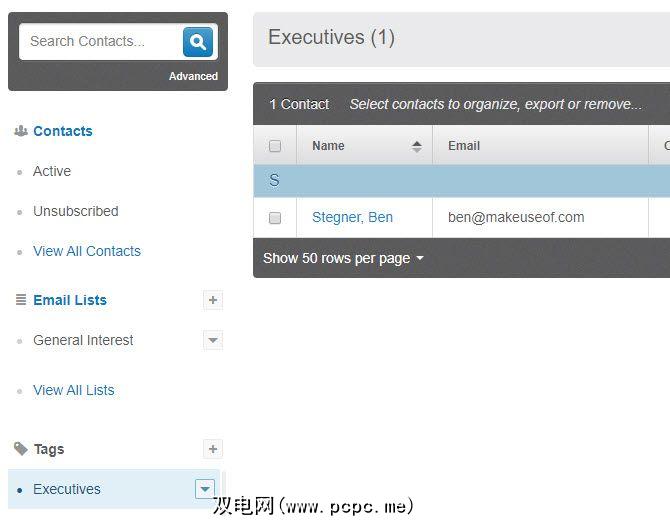
Task: Click View All Lists link
Action: (x=74, y=390)
